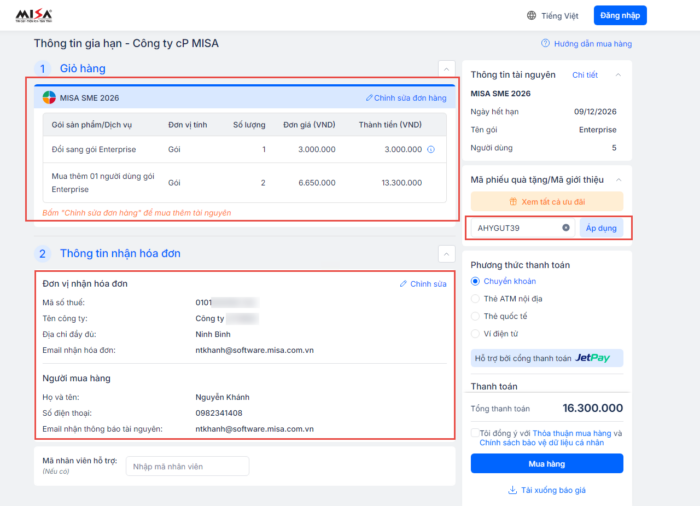This screenshot has width=700, height=506.
Task: Click the Áp dụng voucher button
Action: coord(602,228)
